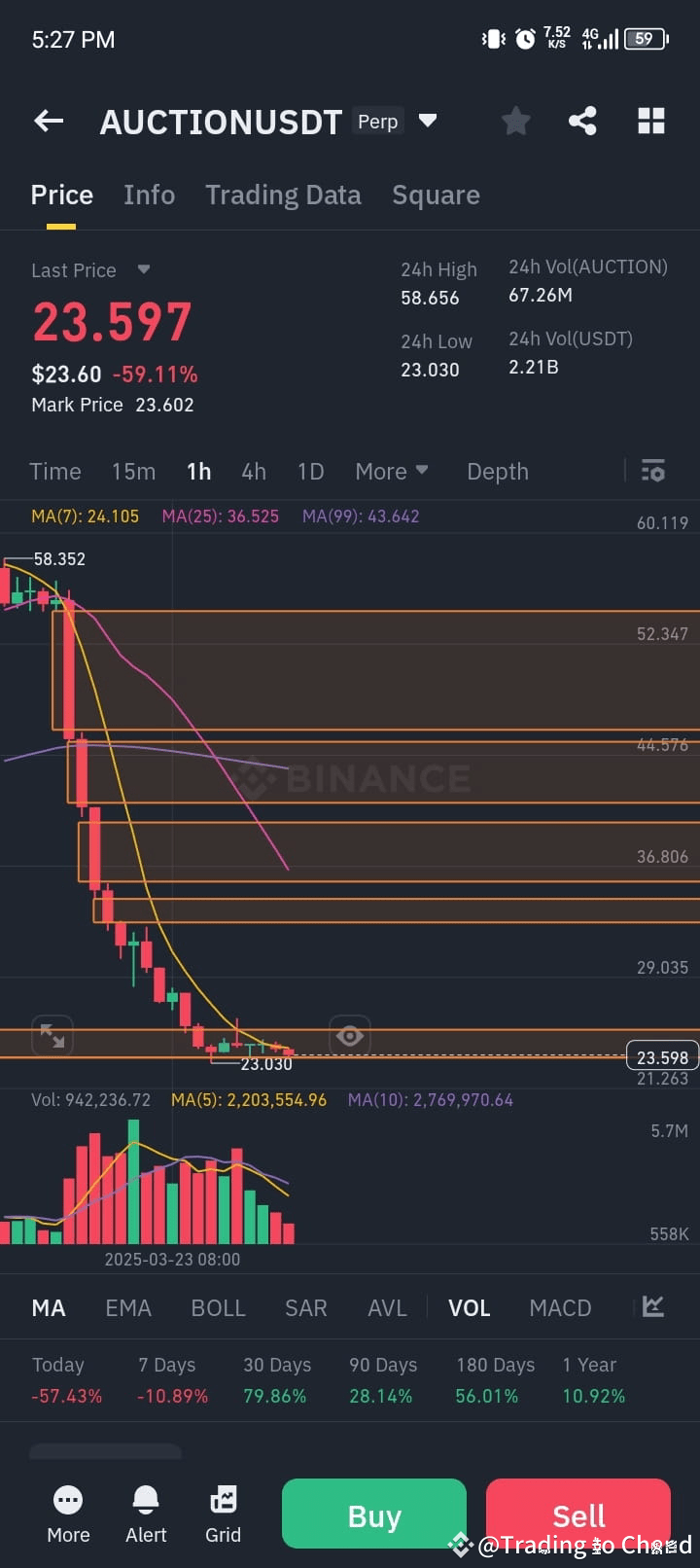700x1568 pixels.
Task: Tap the red Sell button
Action: click(578, 1514)
